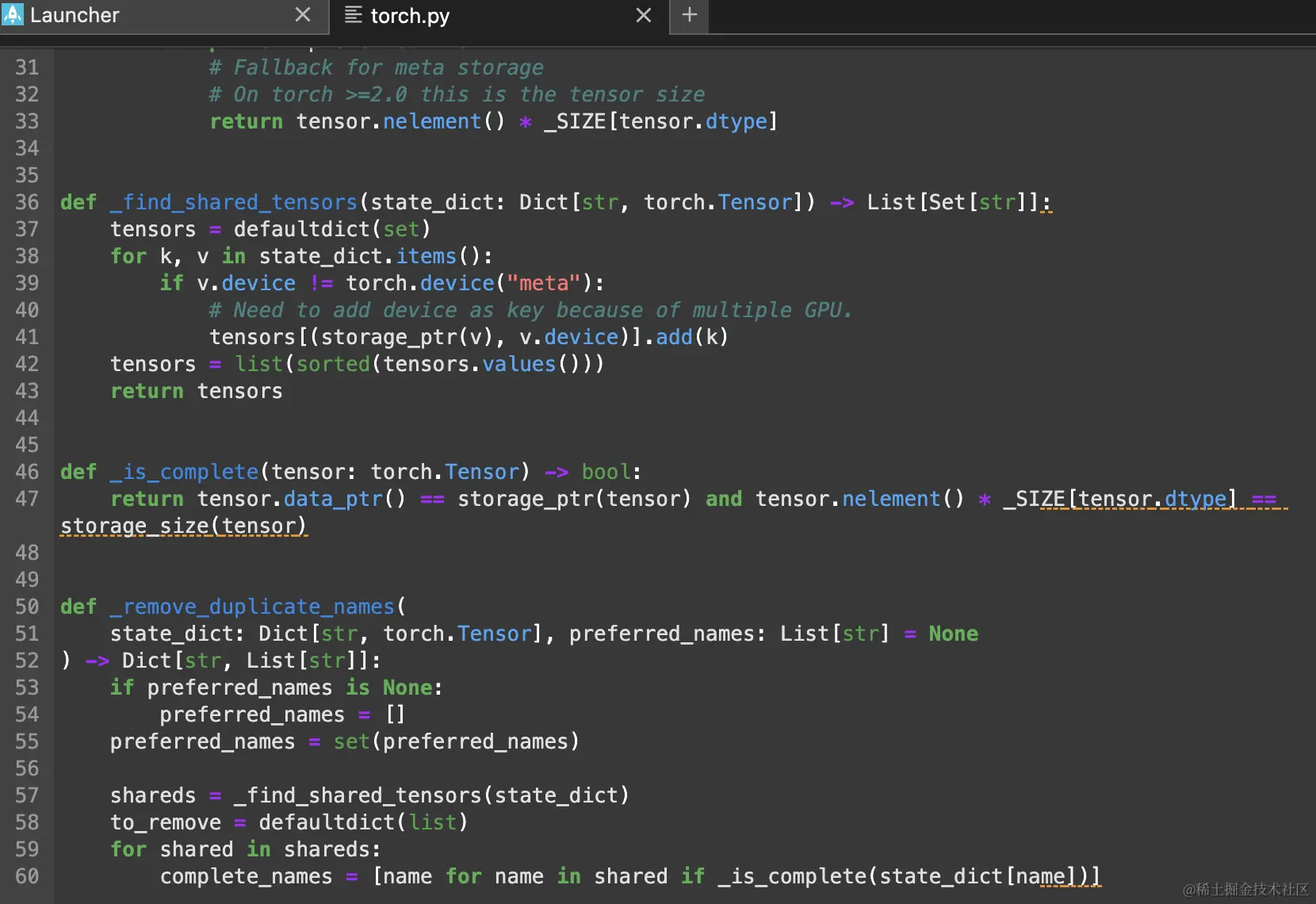This screenshot has width=1316, height=904.
Task: Click "data_ptr" on line 47
Action: point(333,499)
